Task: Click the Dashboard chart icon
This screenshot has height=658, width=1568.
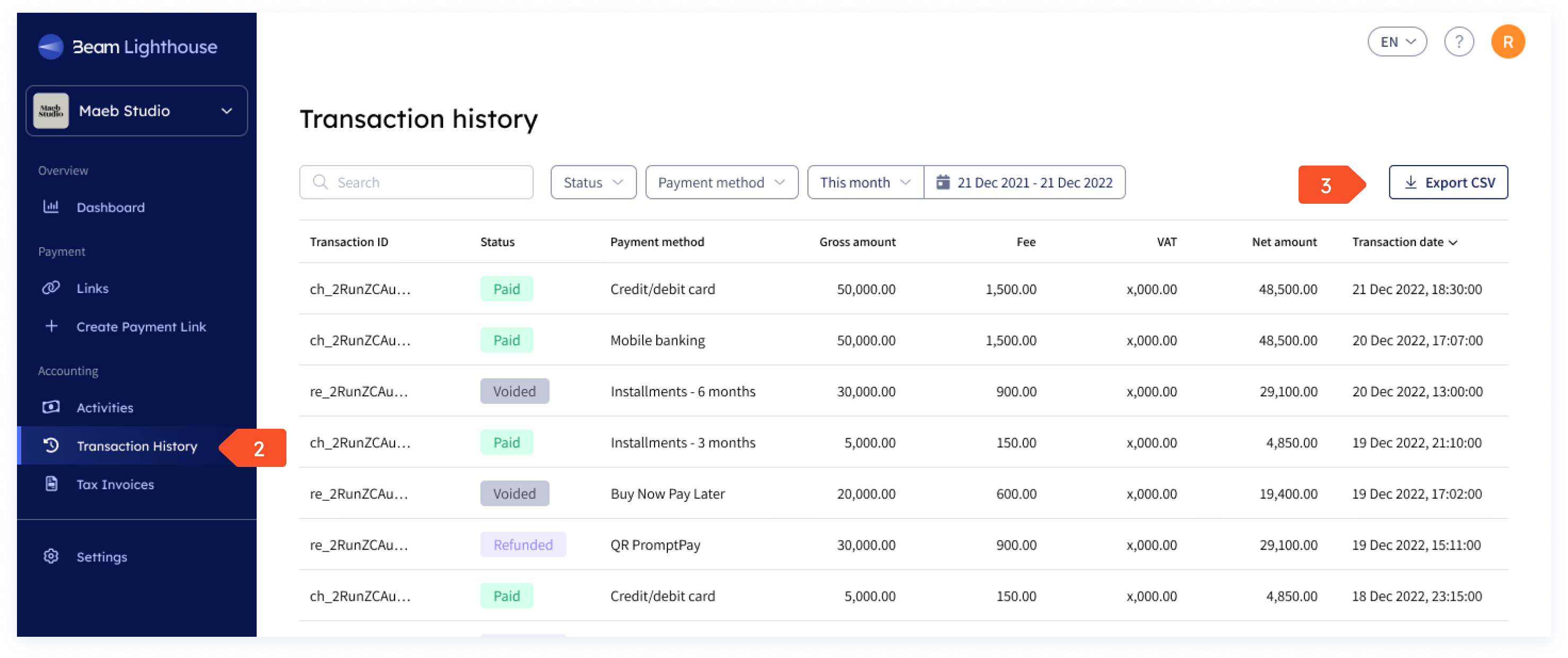Action: (51, 207)
